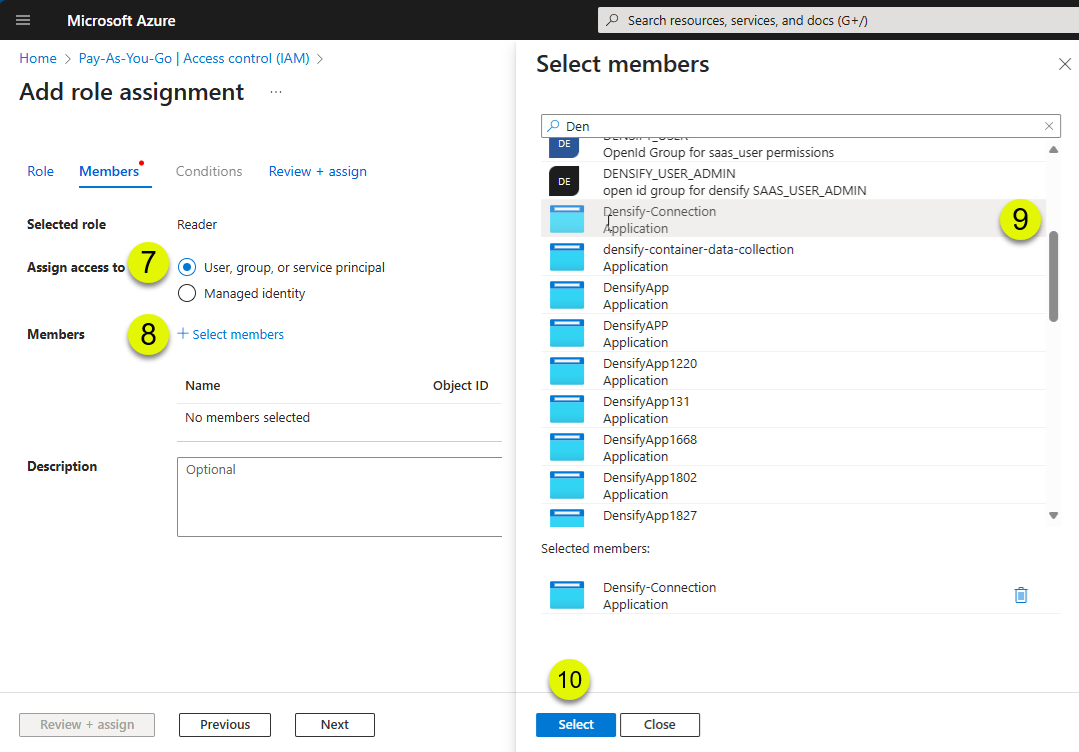Click the DensifyApp1220 application icon

567,372
